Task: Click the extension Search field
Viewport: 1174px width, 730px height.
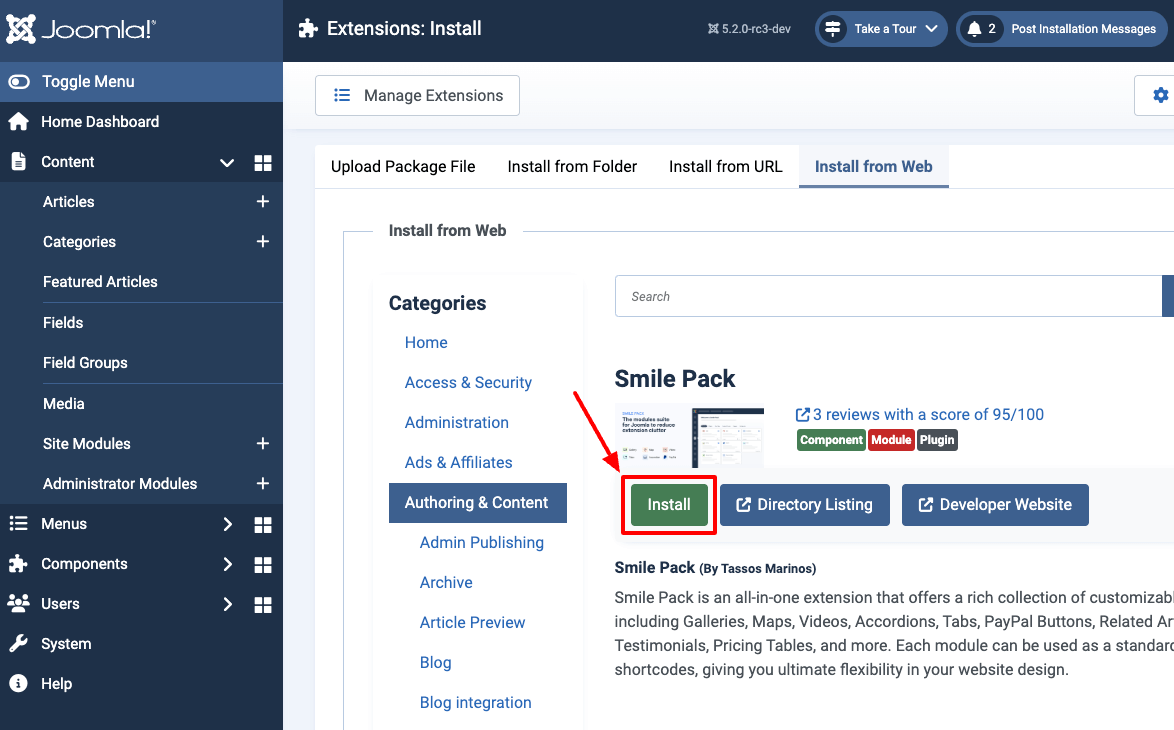Action: (889, 296)
